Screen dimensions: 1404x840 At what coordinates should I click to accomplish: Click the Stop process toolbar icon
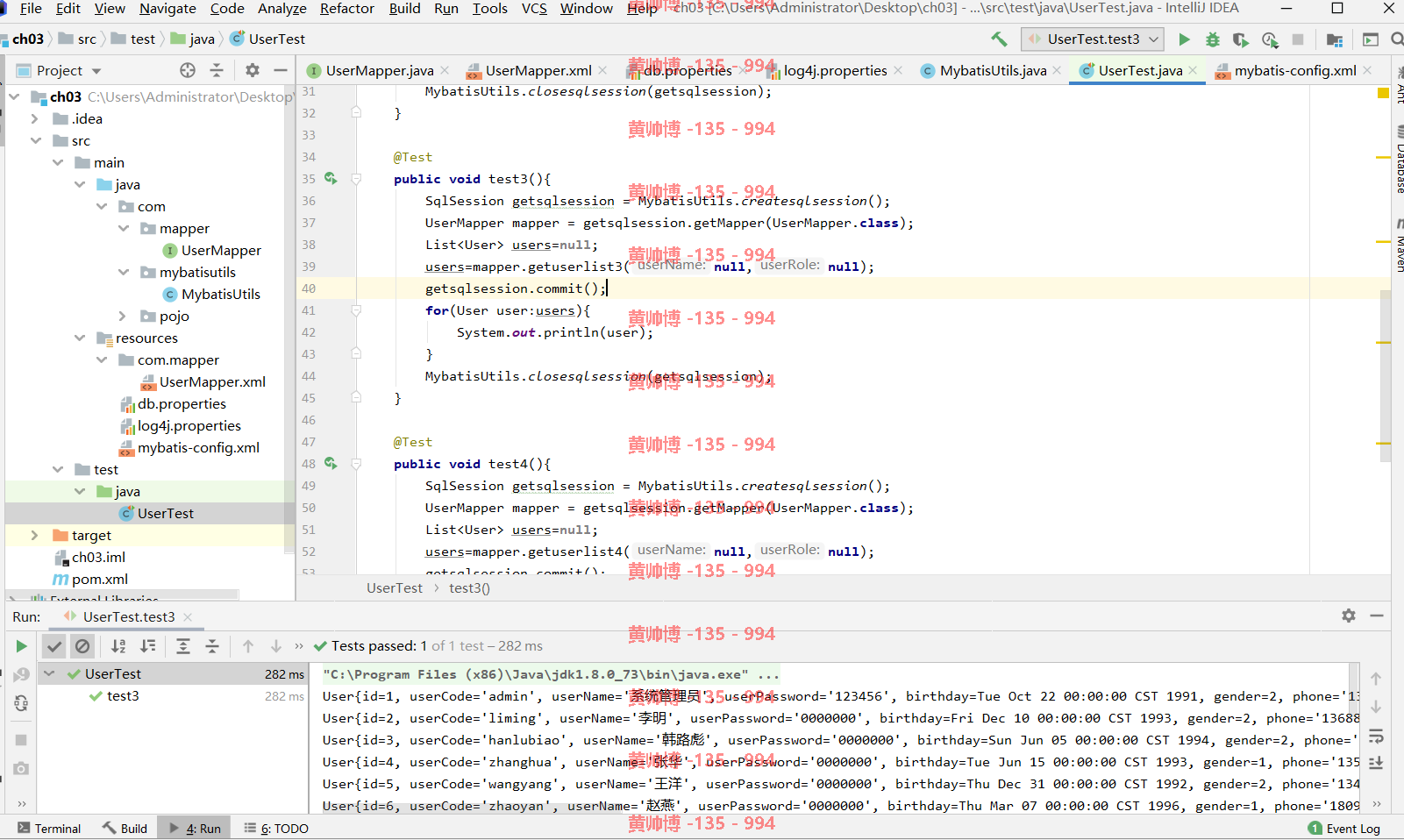pos(1298,39)
